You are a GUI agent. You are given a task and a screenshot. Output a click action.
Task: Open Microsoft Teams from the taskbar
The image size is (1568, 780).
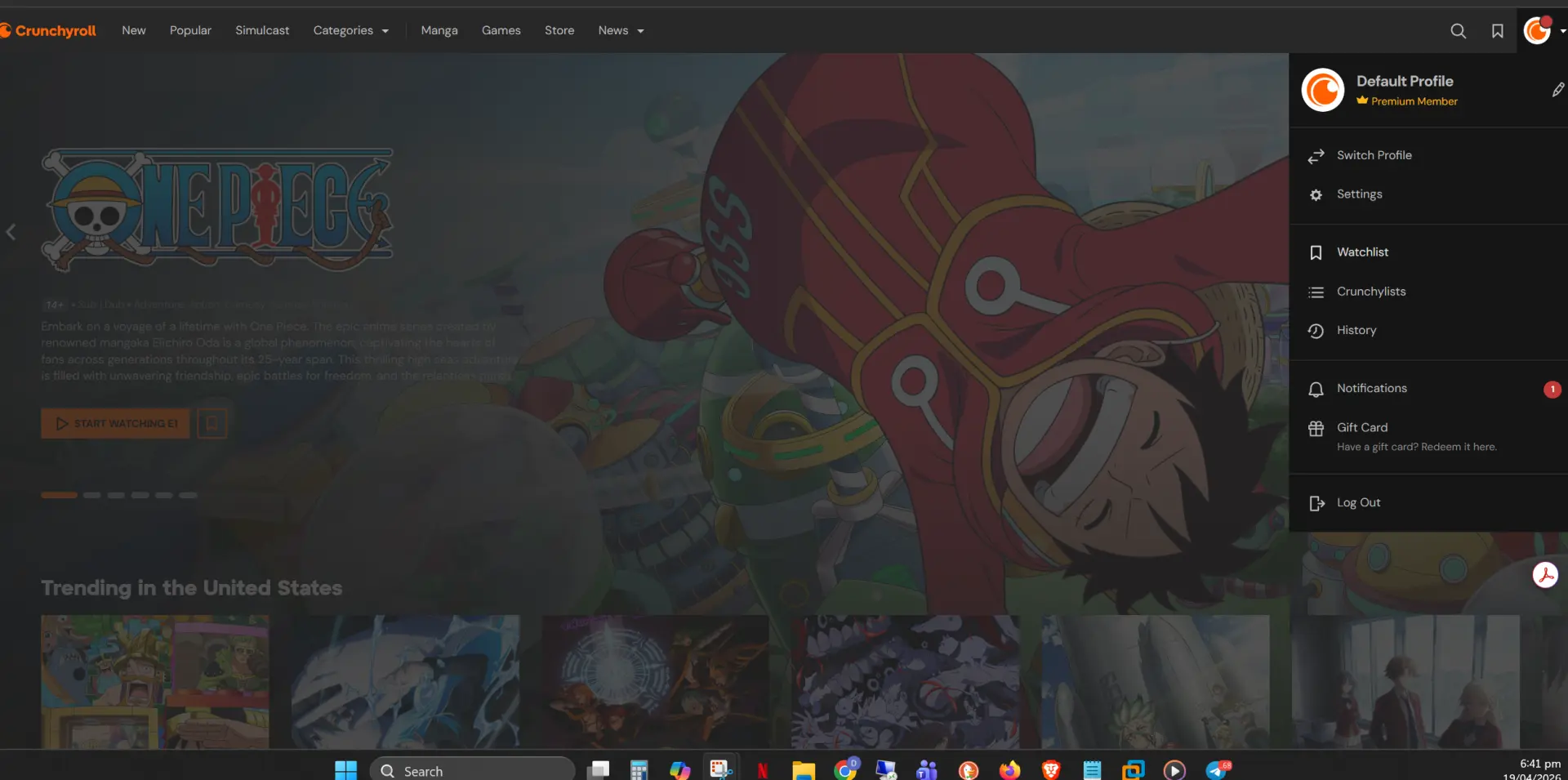[x=927, y=770]
